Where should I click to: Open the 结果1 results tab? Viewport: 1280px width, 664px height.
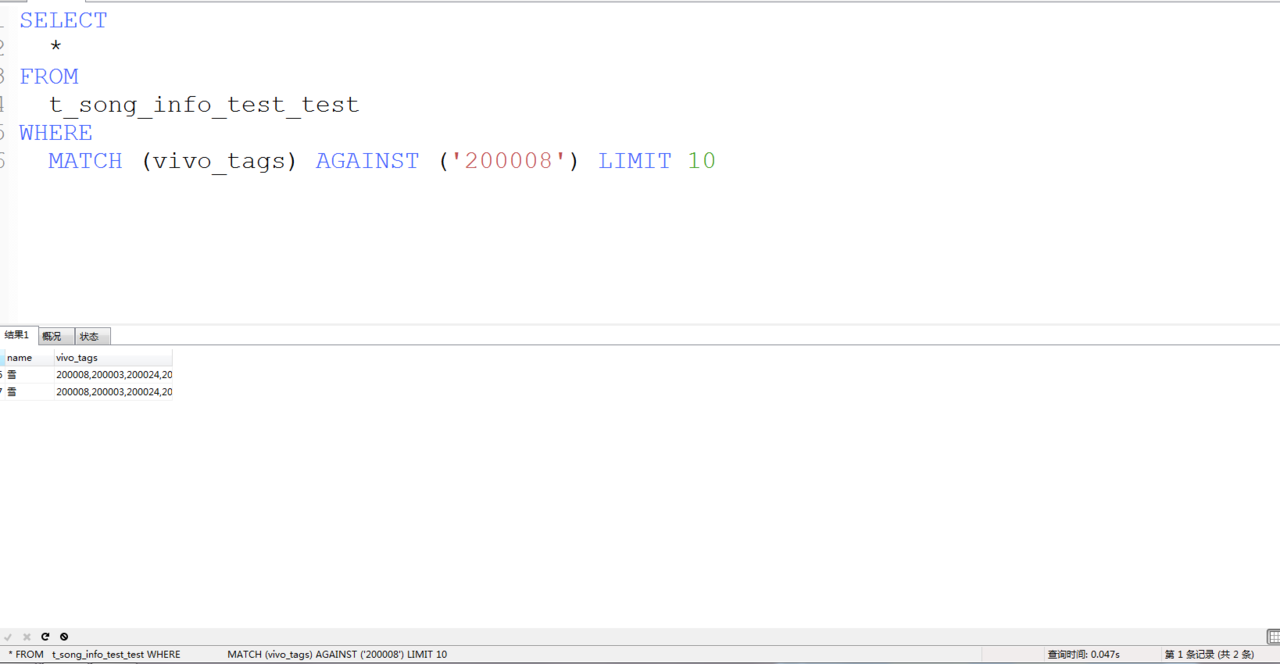pyautogui.click(x=17, y=336)
